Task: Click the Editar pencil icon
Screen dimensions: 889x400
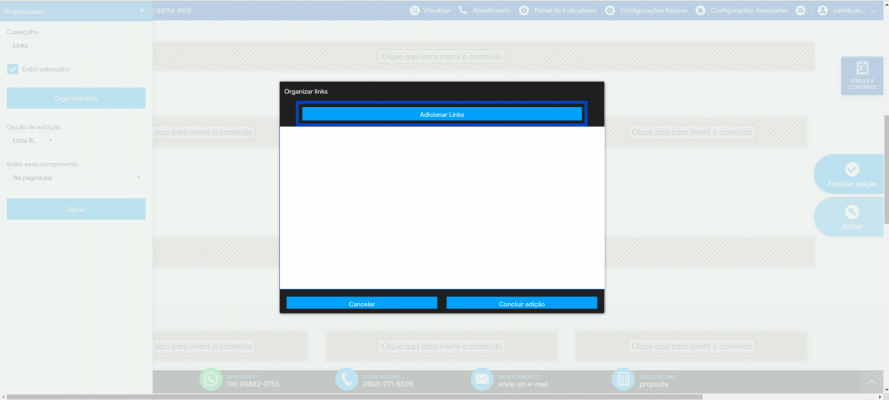Action: coord(852,212)
